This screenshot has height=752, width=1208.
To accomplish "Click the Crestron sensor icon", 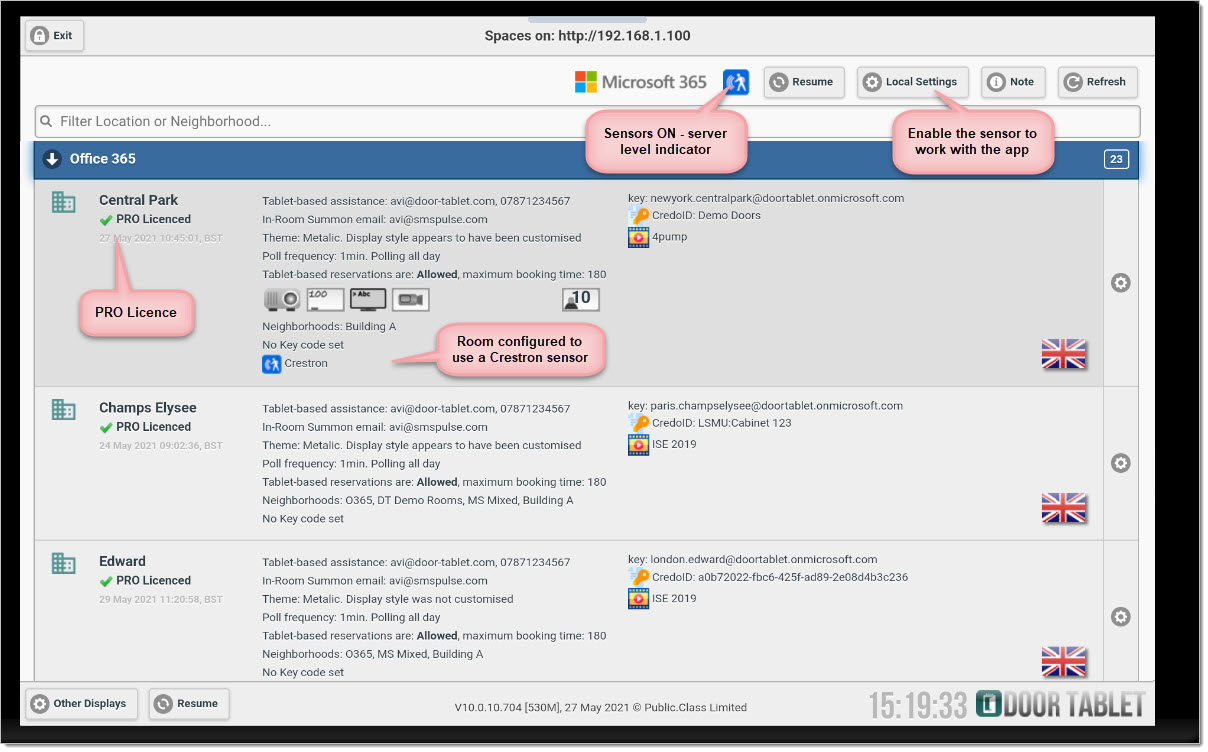I will click(271, 364).
